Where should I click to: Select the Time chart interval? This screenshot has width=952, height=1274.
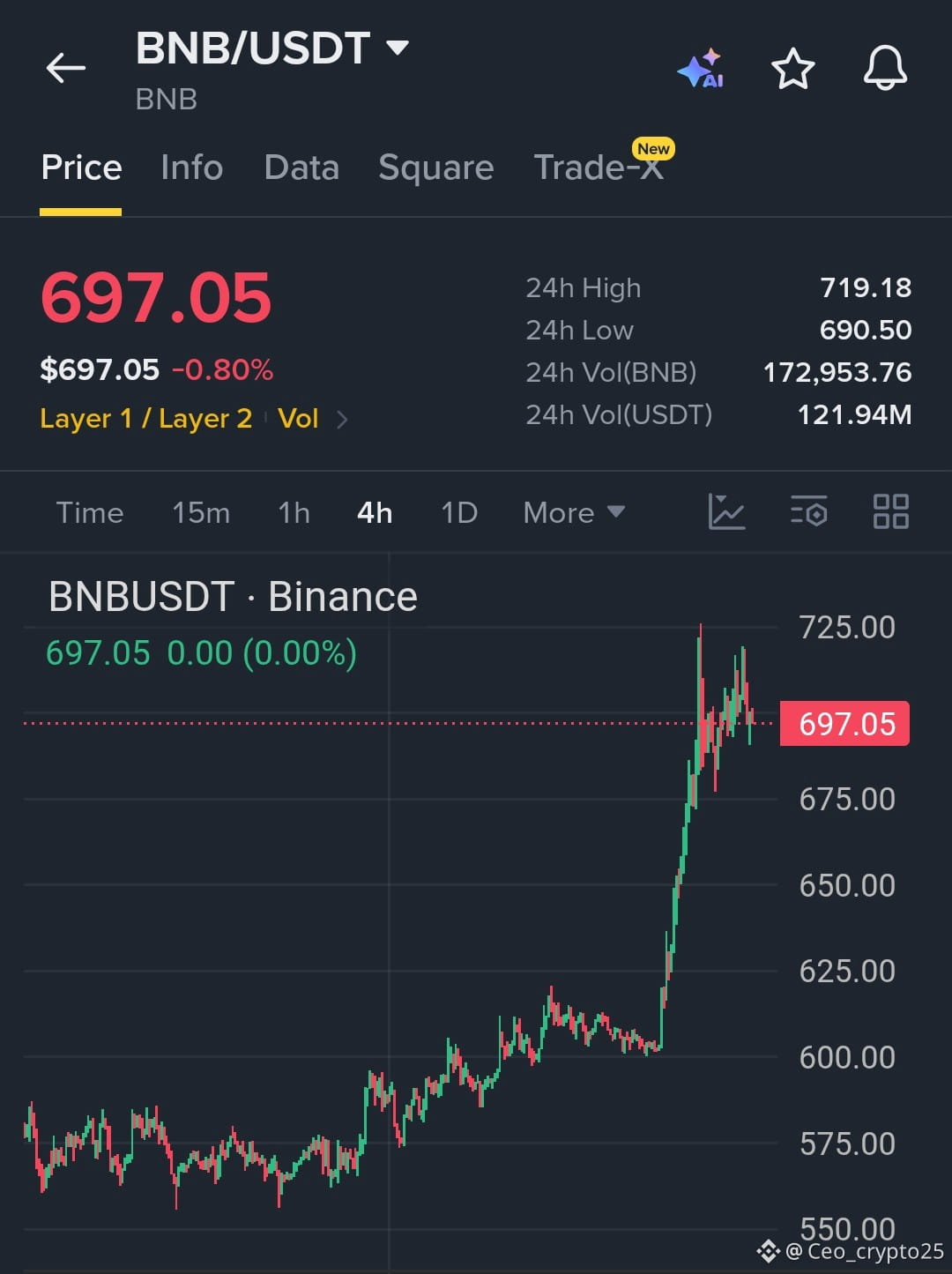coord(90,512)
